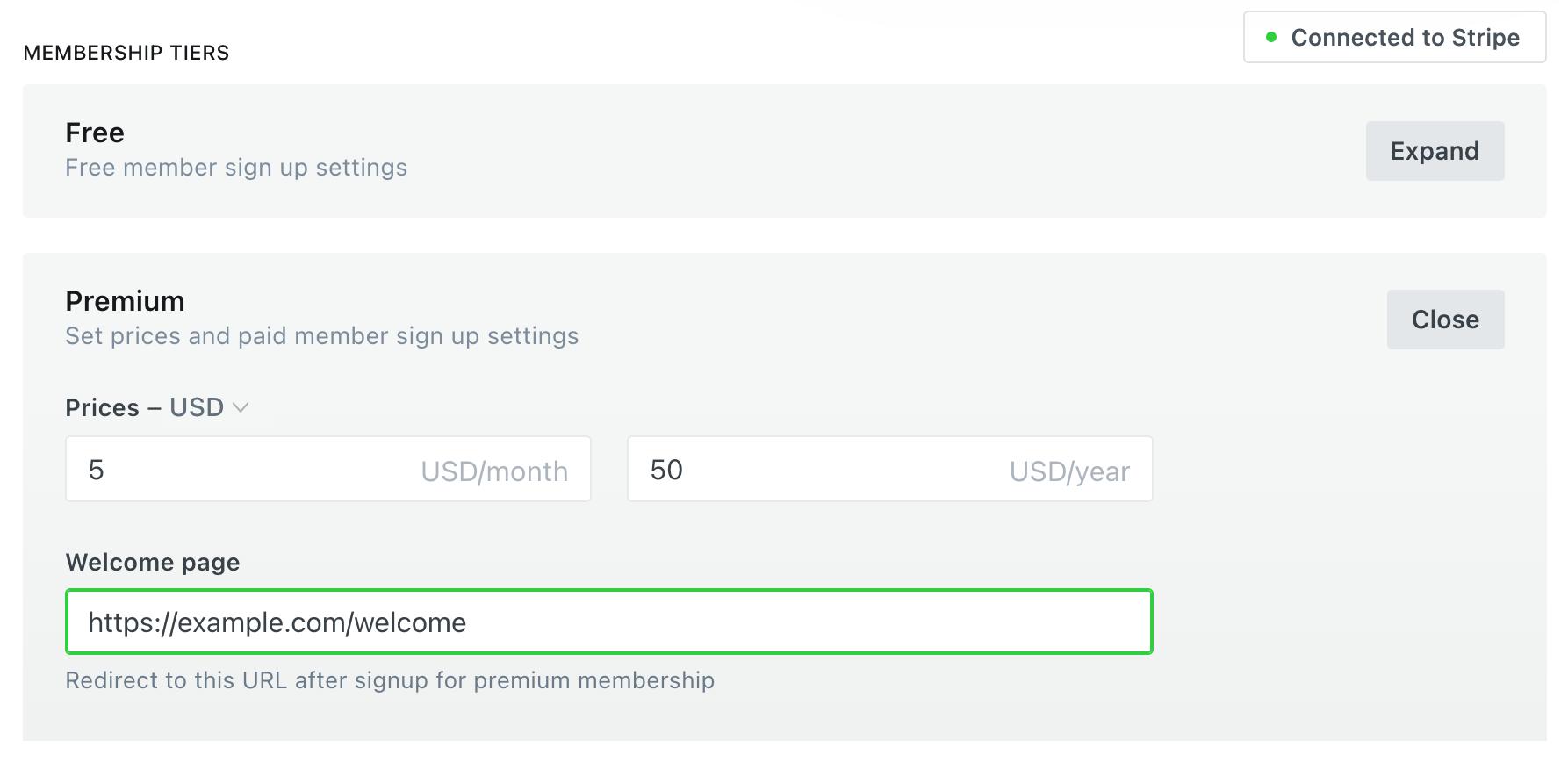The height and width of the screenshot is (762, 1568).
Task: Click the 'Set prices and paid member' description
Action: 321,336
